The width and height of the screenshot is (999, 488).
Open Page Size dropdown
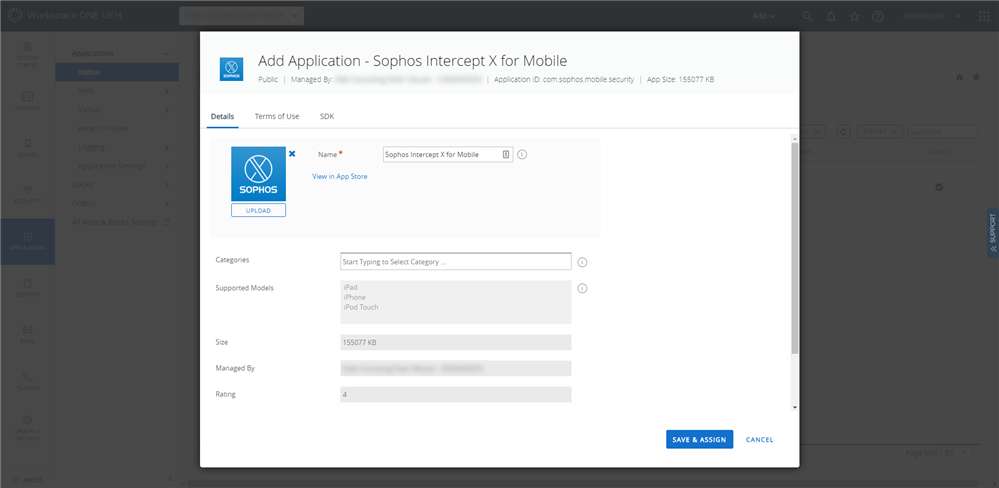958,452
